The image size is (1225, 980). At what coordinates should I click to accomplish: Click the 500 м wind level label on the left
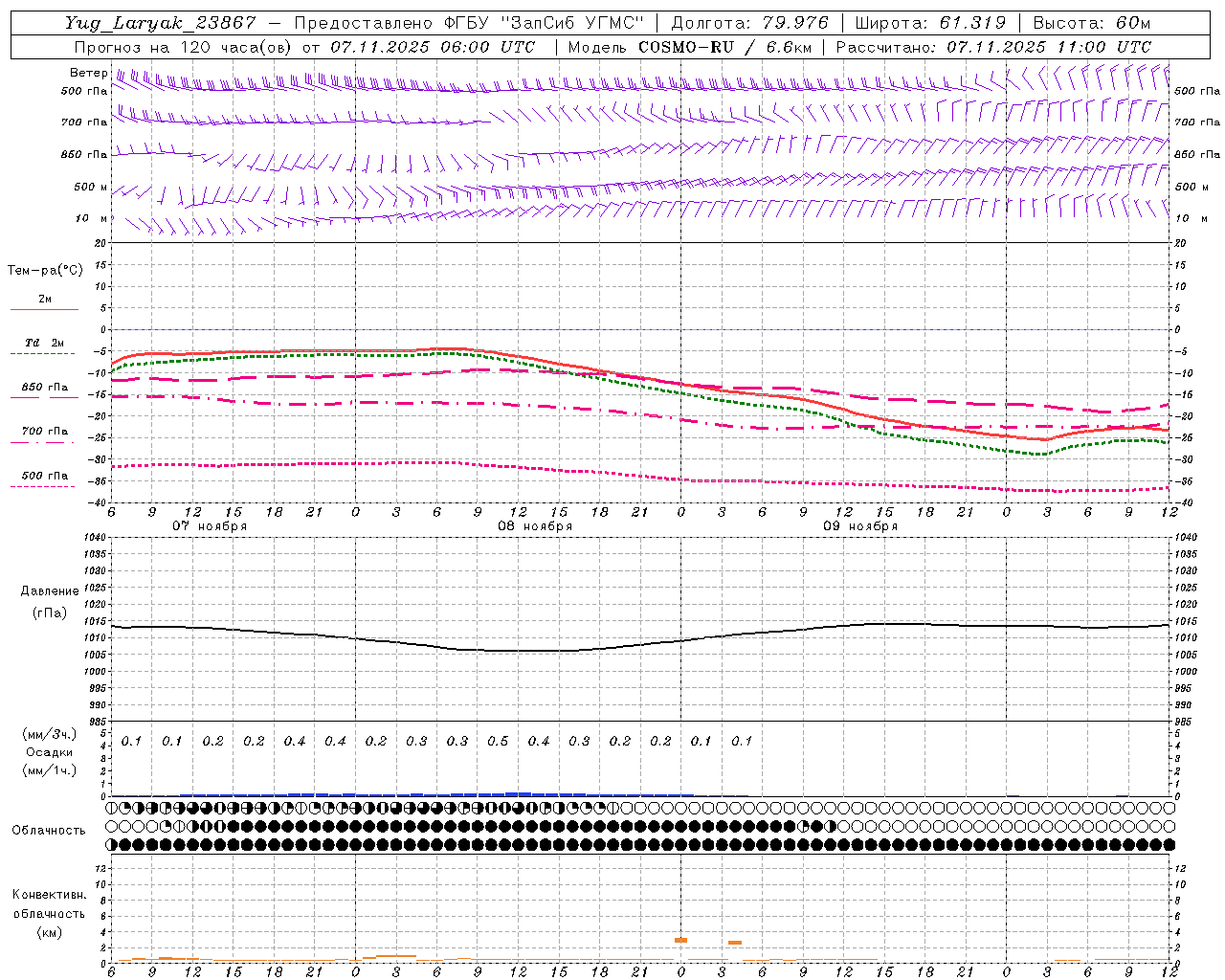[x=91, y=187]
